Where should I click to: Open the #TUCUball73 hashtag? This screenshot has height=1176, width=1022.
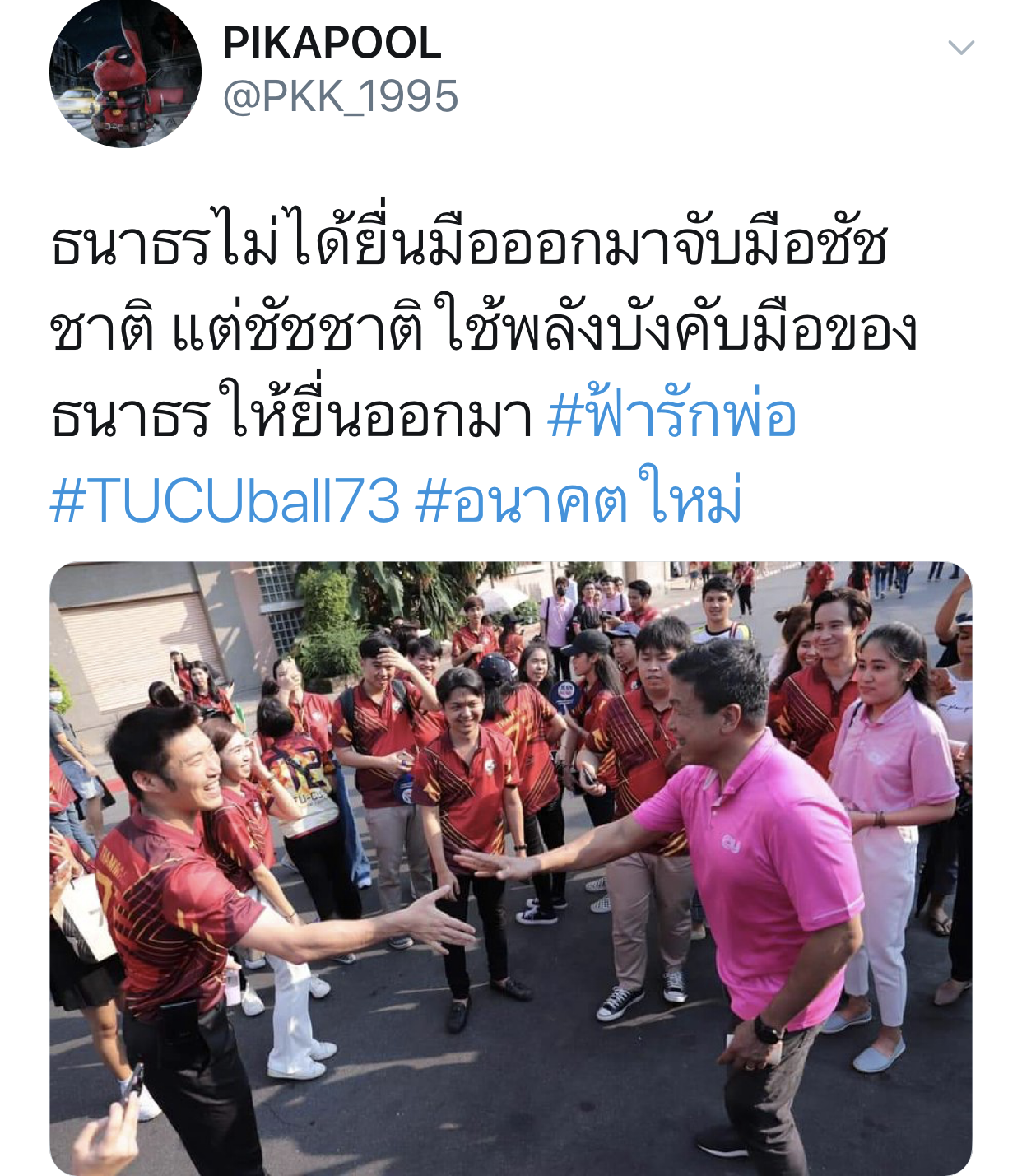click(225, 500)
